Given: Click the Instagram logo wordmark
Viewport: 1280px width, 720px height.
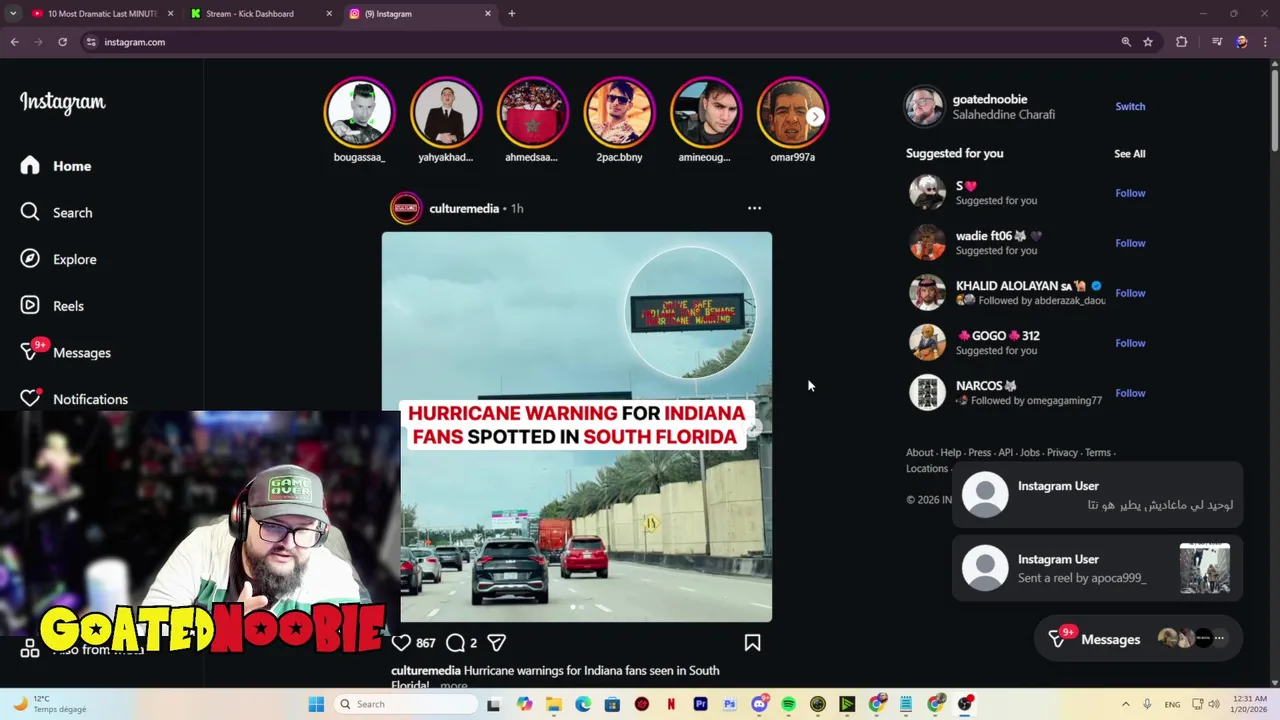Looking at the screenshot, I should pyautogui.click(x=62, y=102).
